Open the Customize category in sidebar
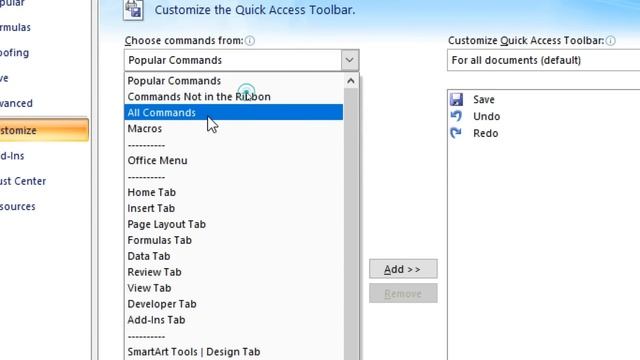Image resolution: width=640 pixels, height=360 pixels. (x=44, y=130)
